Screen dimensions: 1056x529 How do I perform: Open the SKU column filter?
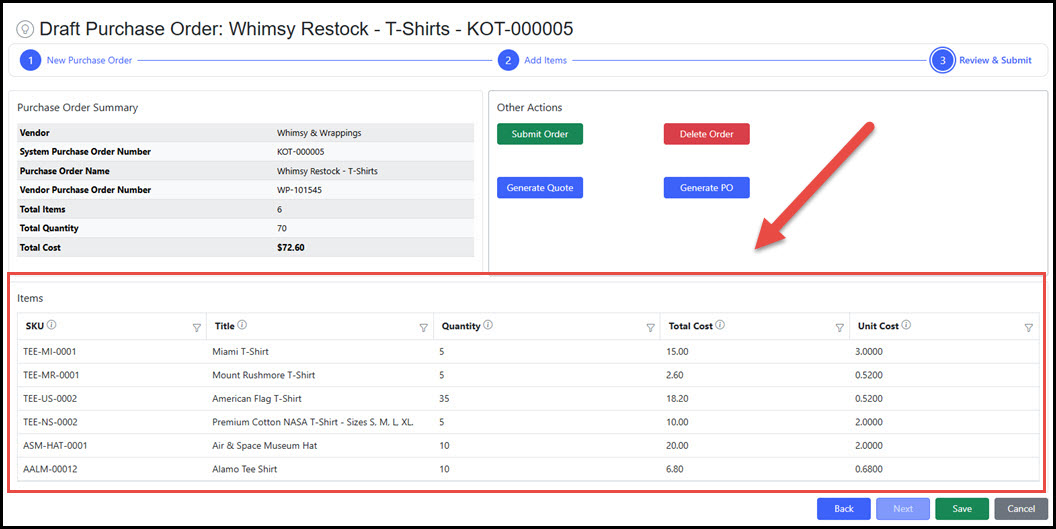196,327
